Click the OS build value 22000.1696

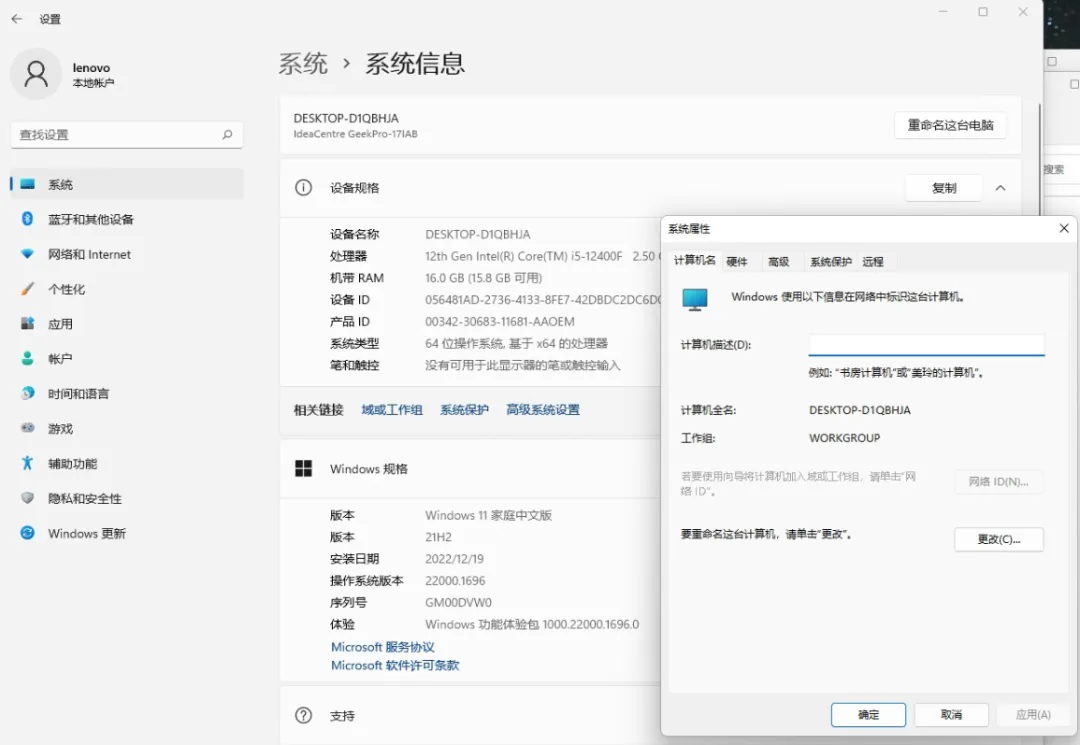[x=455, y=580]
